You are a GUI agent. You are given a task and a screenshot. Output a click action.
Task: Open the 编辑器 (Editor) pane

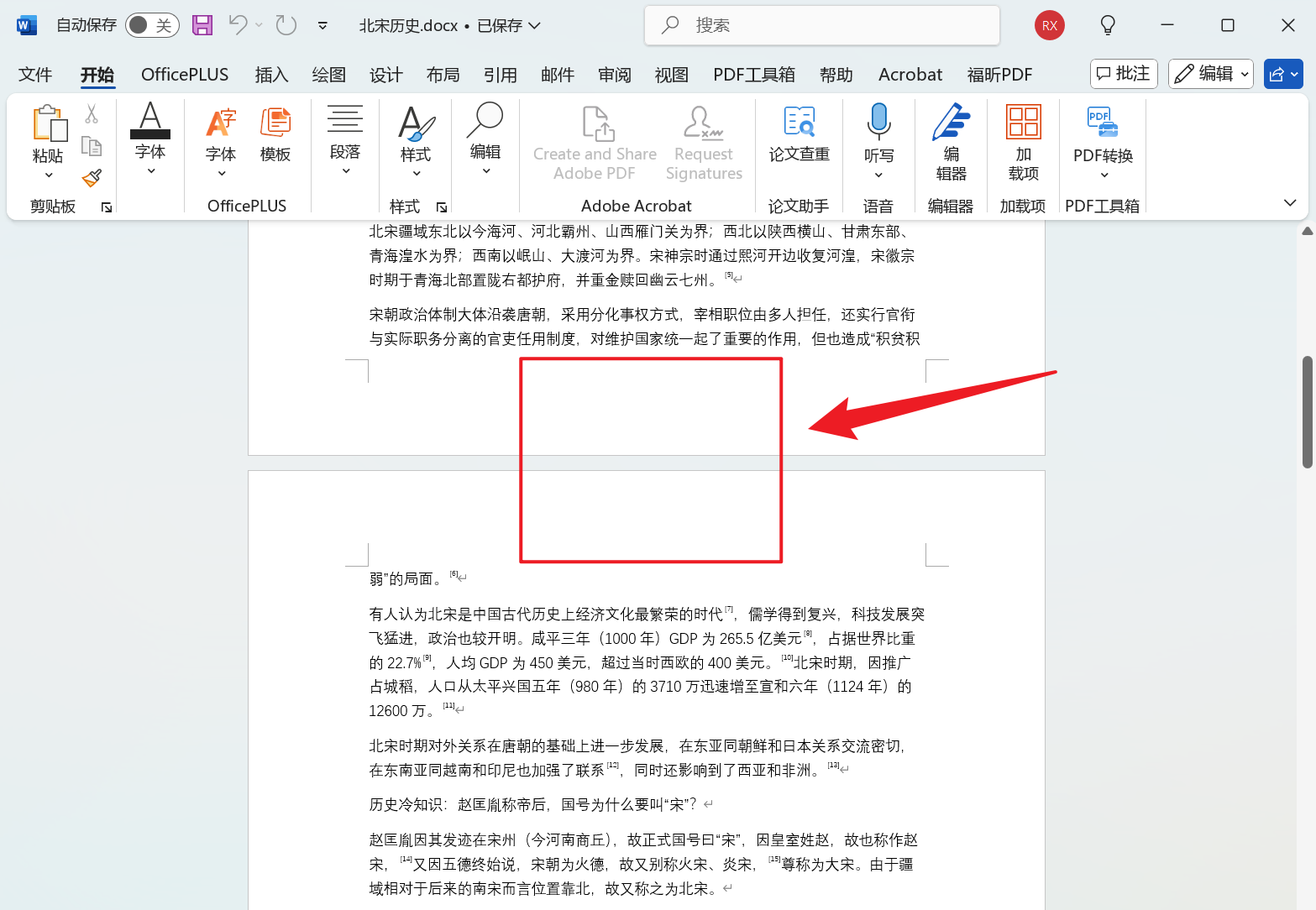tap(950, 141)
